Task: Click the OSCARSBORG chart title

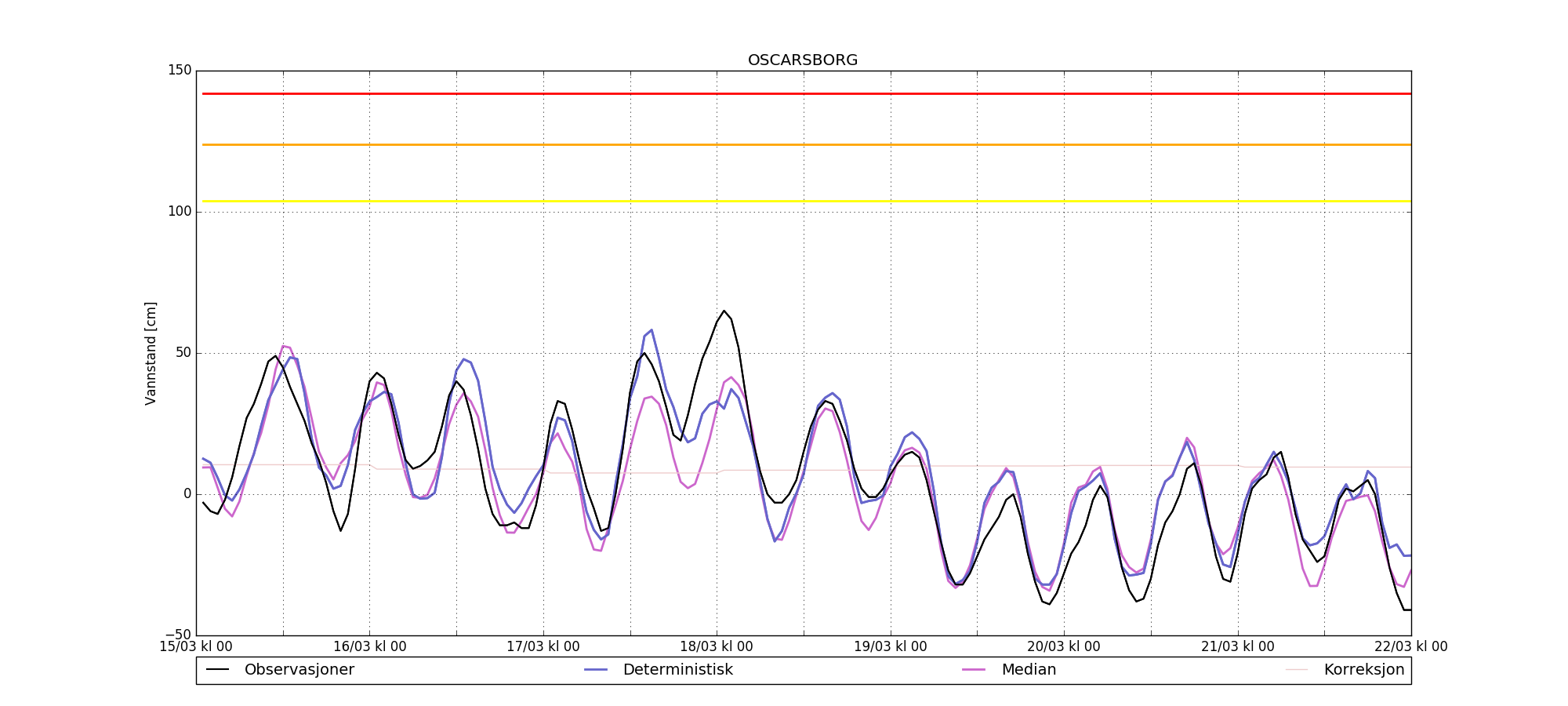Action: point(803,60)
